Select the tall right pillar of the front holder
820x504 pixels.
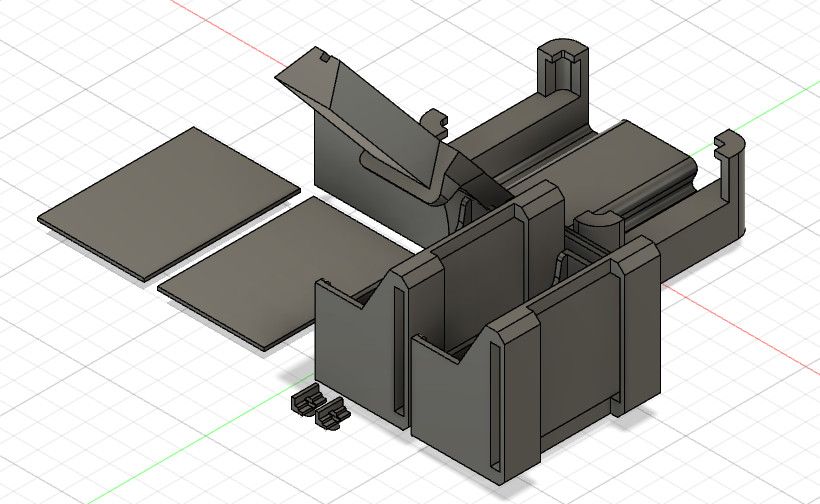[x=640, y=330]
